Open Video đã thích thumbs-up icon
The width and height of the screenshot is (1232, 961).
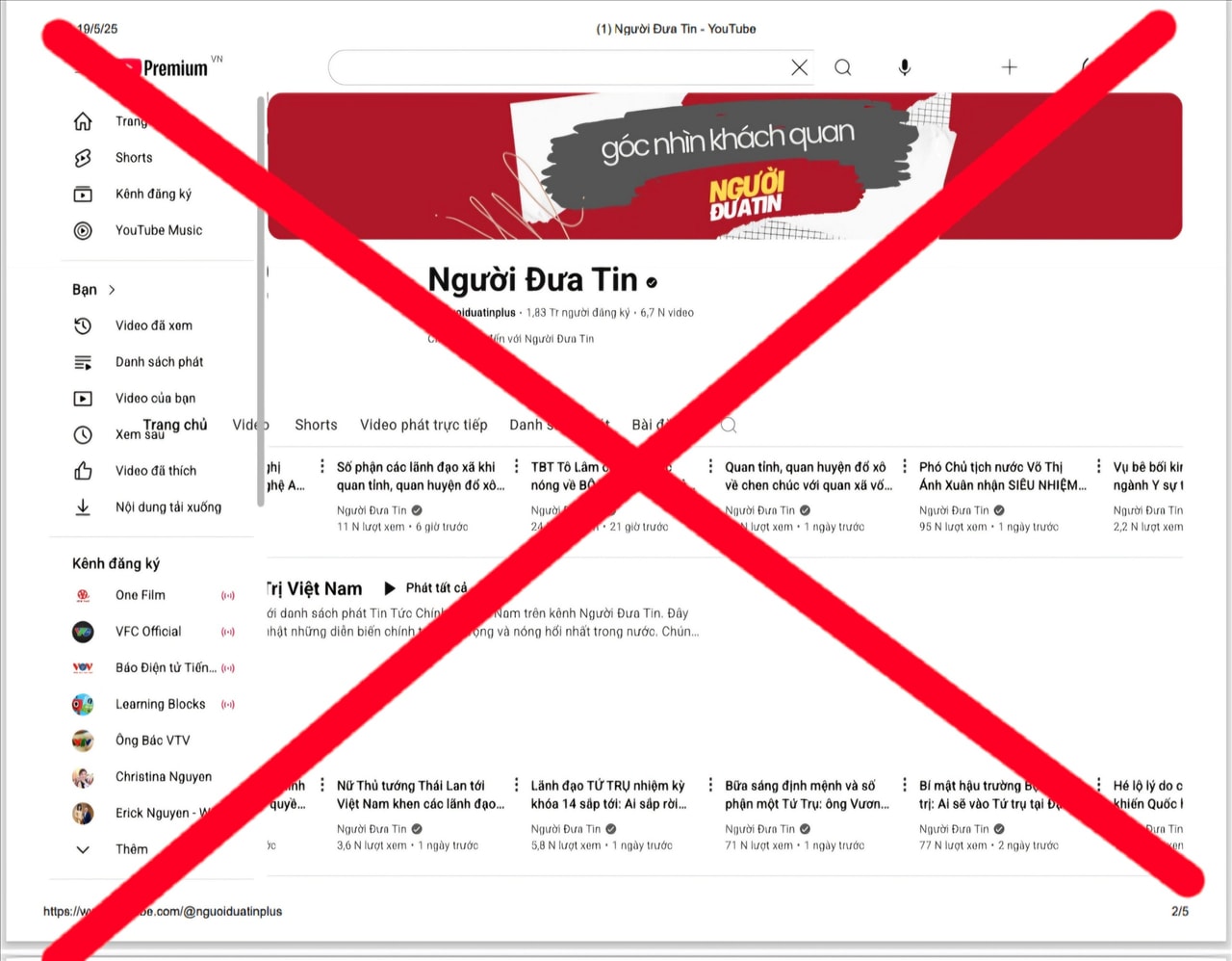pyautogui.click(x=83, y=471)
